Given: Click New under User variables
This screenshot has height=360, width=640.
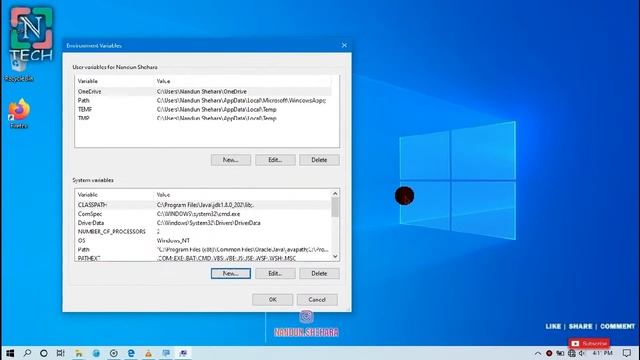Looking at the screenshot, I should (231, 160).
